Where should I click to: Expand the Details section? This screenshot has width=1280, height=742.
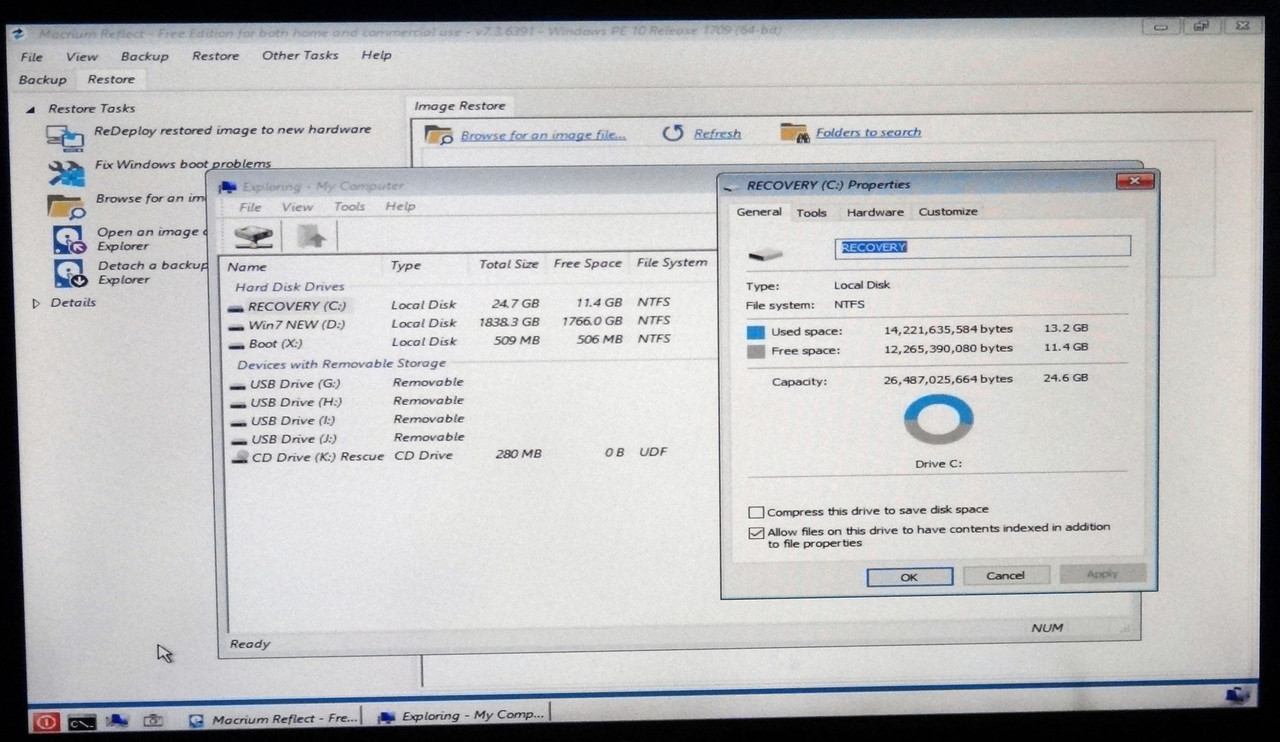pyautogui.click(x=38, y=302)
